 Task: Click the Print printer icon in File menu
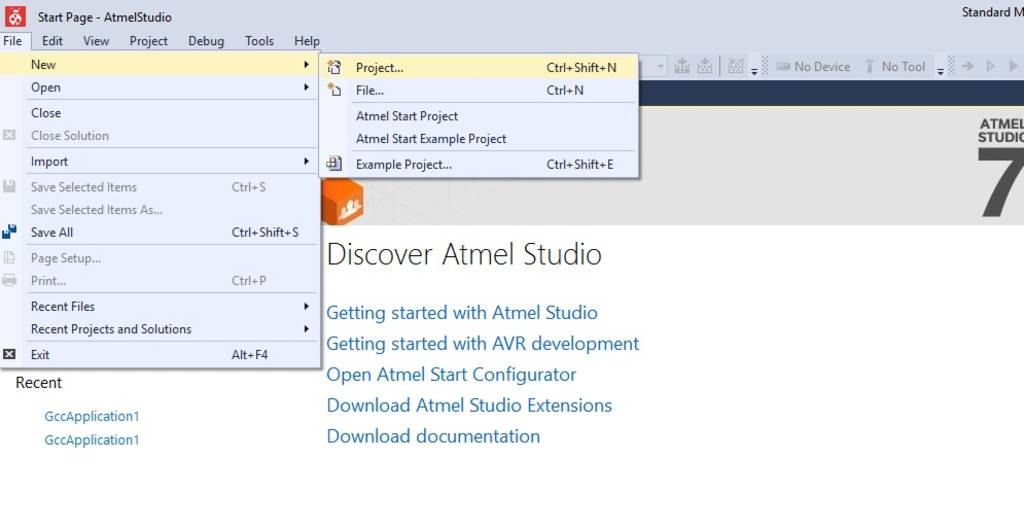9,281
